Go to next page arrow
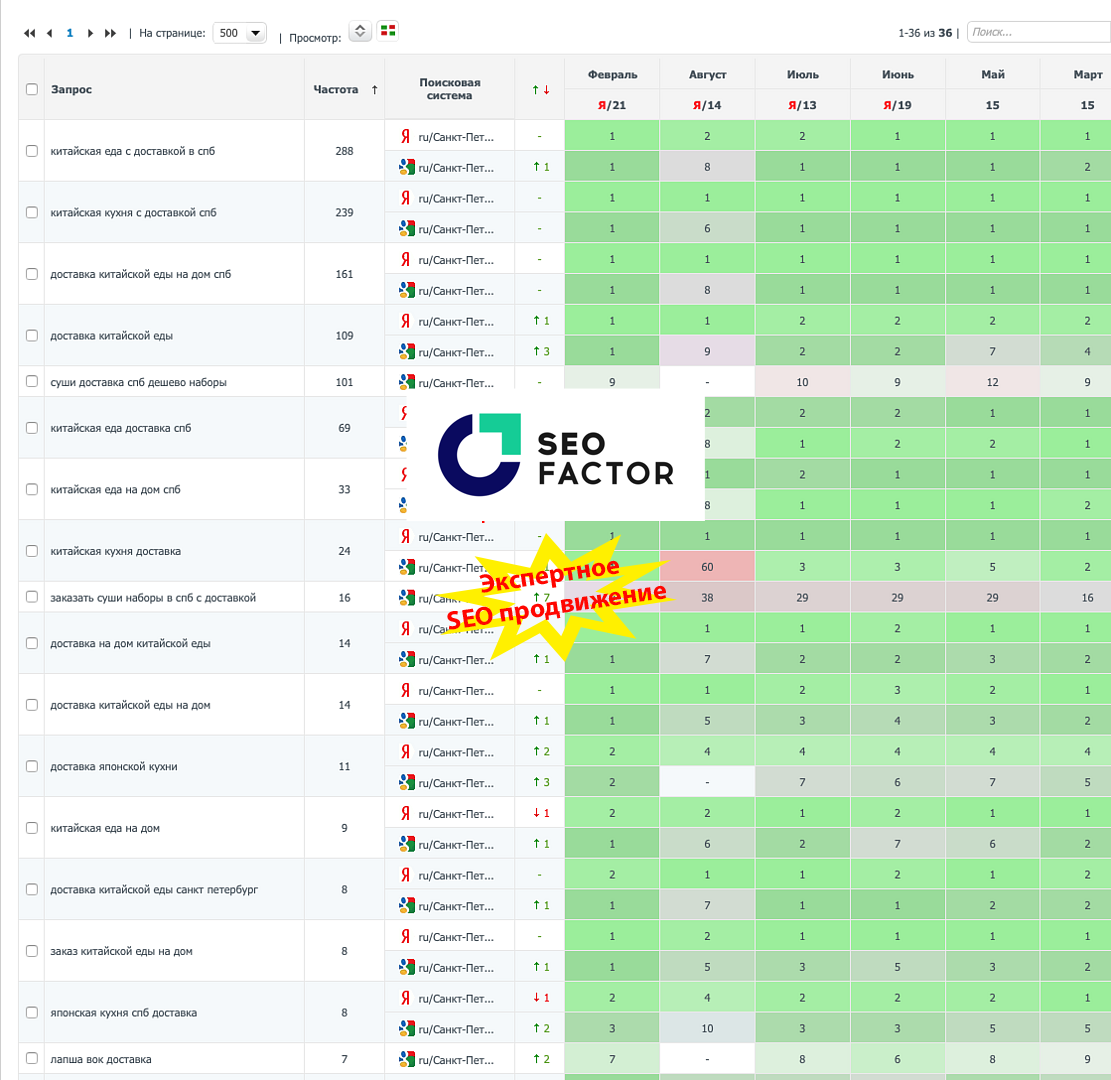1111x1080 pixels. (90, 33)
